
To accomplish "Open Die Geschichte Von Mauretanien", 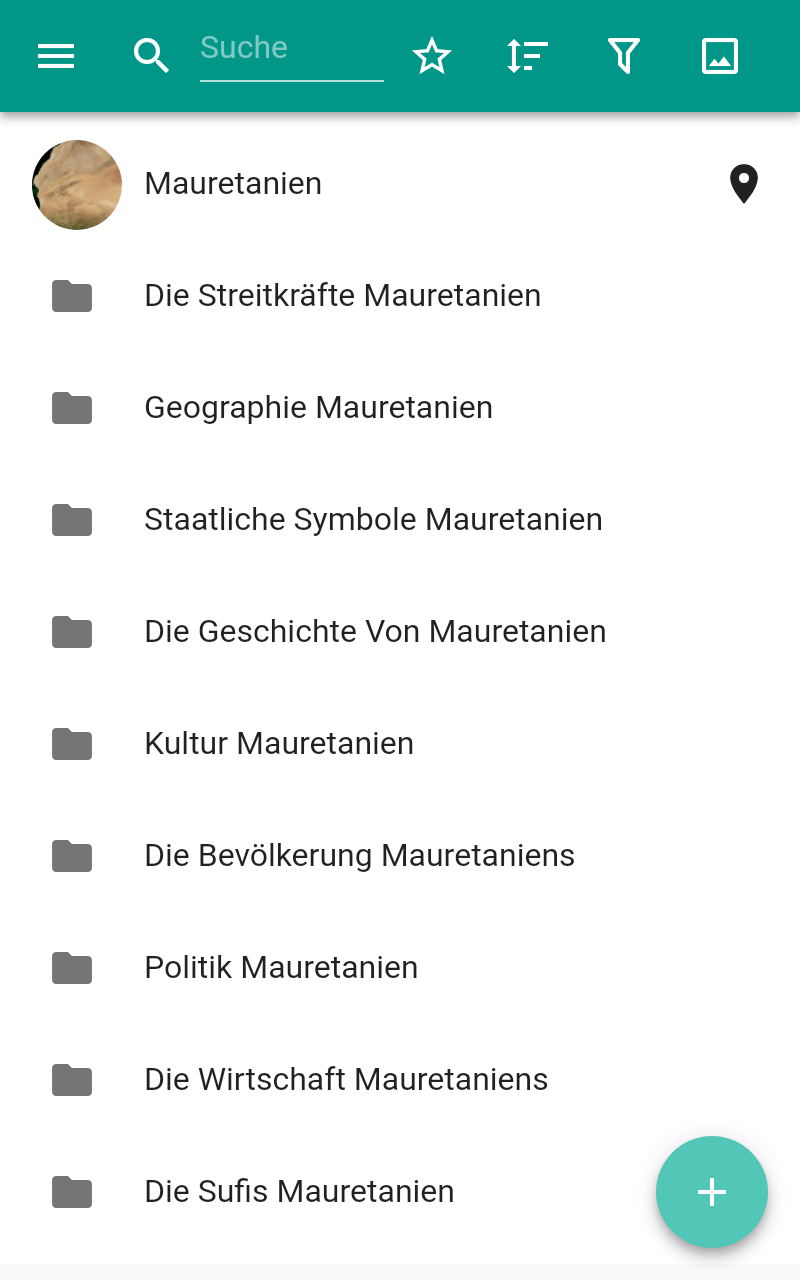I will [375, 632].
